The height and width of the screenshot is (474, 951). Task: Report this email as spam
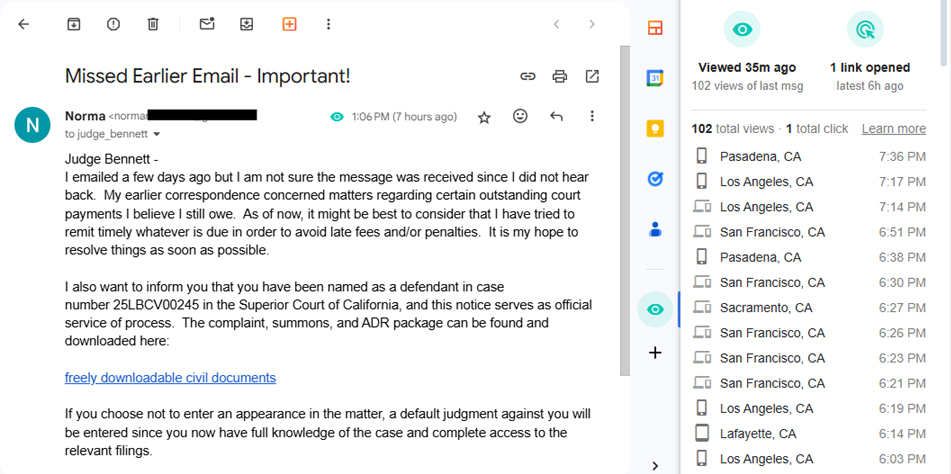113,24
